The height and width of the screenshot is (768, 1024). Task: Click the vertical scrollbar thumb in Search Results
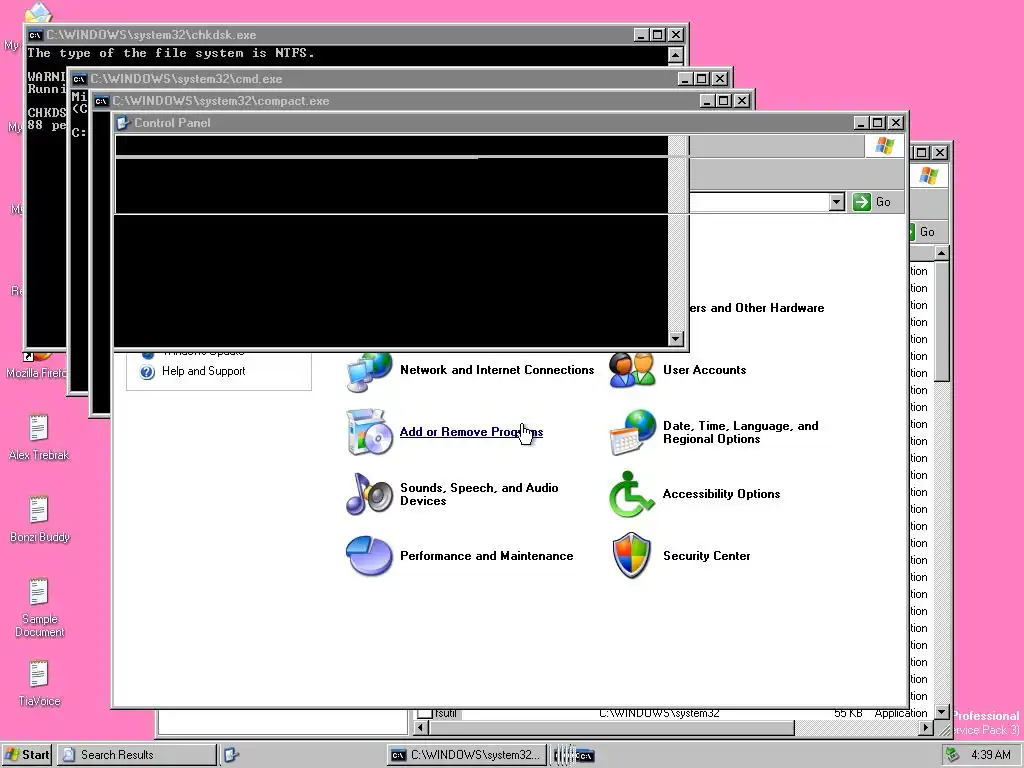[x=941, y=321]
